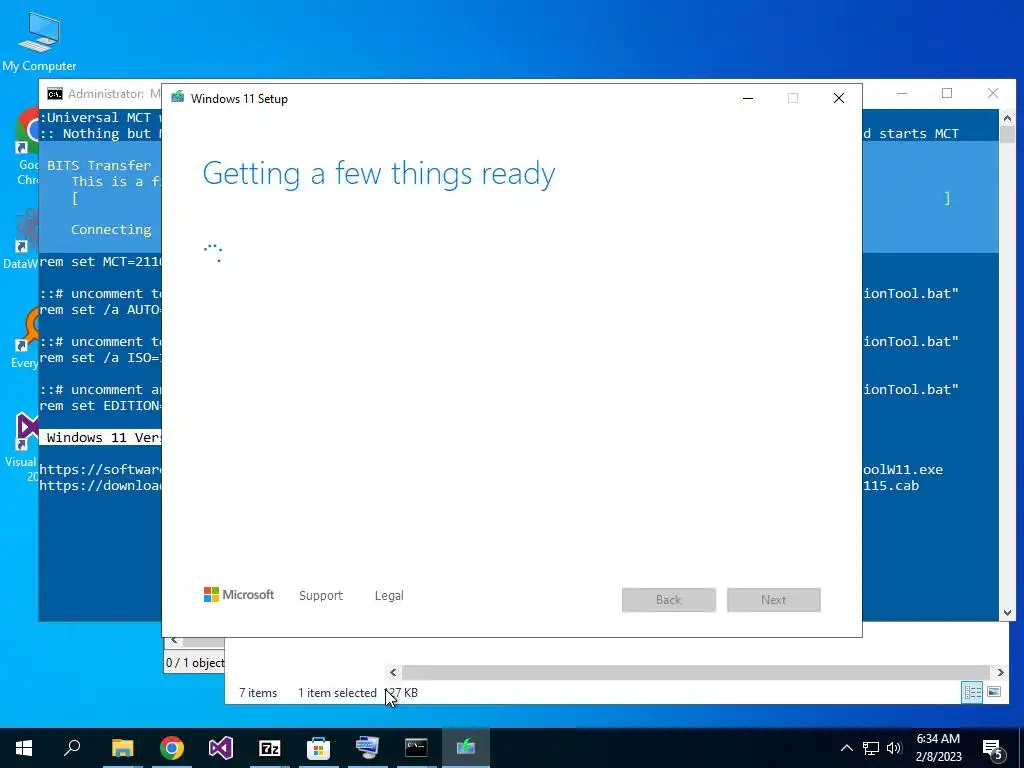
Task: Switch to the command prompt taskbar icon
Action: (x=416, y=748)
